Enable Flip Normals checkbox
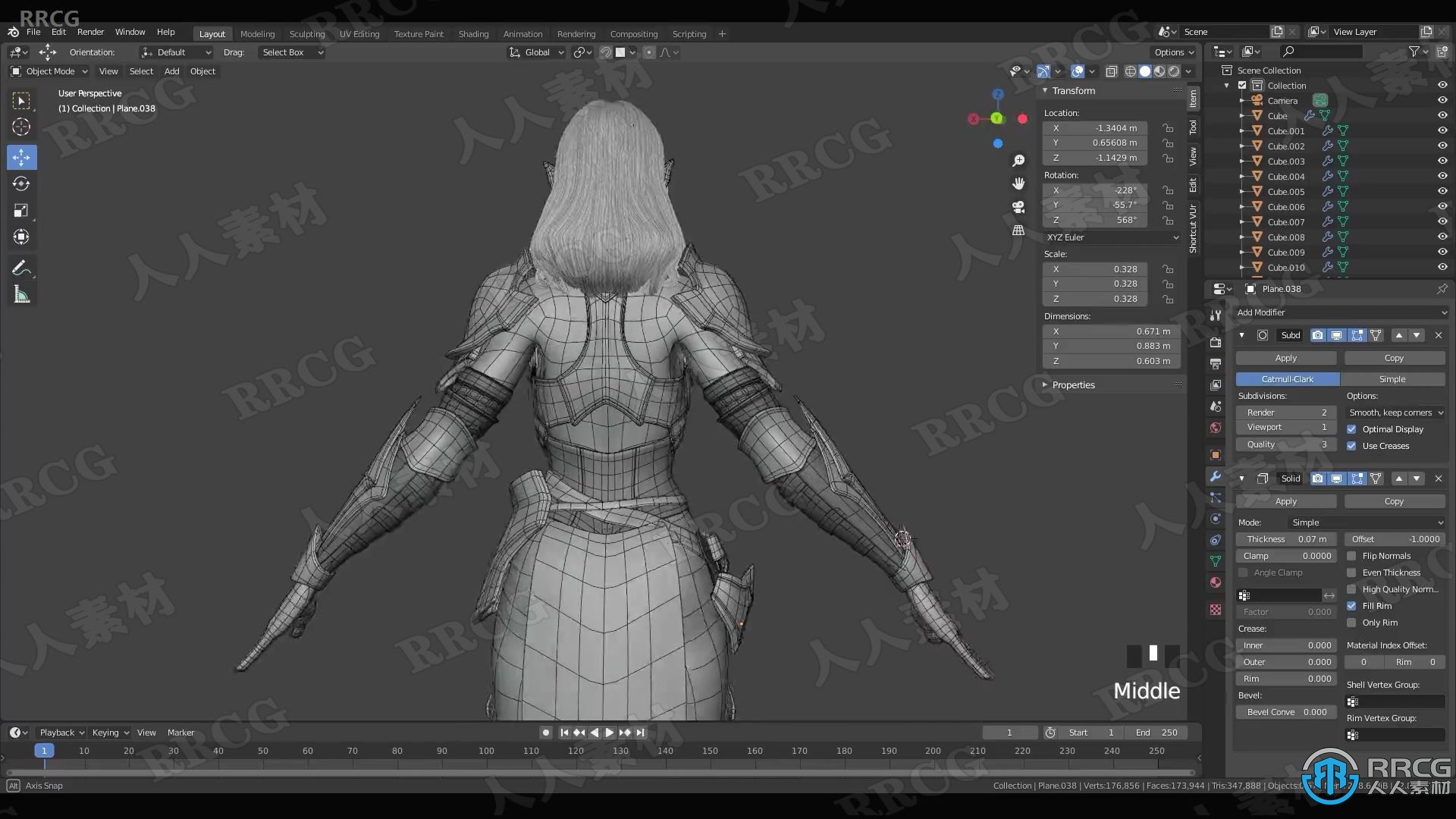The width and height of the screenshot is (1456, 819). pyautogui.click(x=1351, y=556)
